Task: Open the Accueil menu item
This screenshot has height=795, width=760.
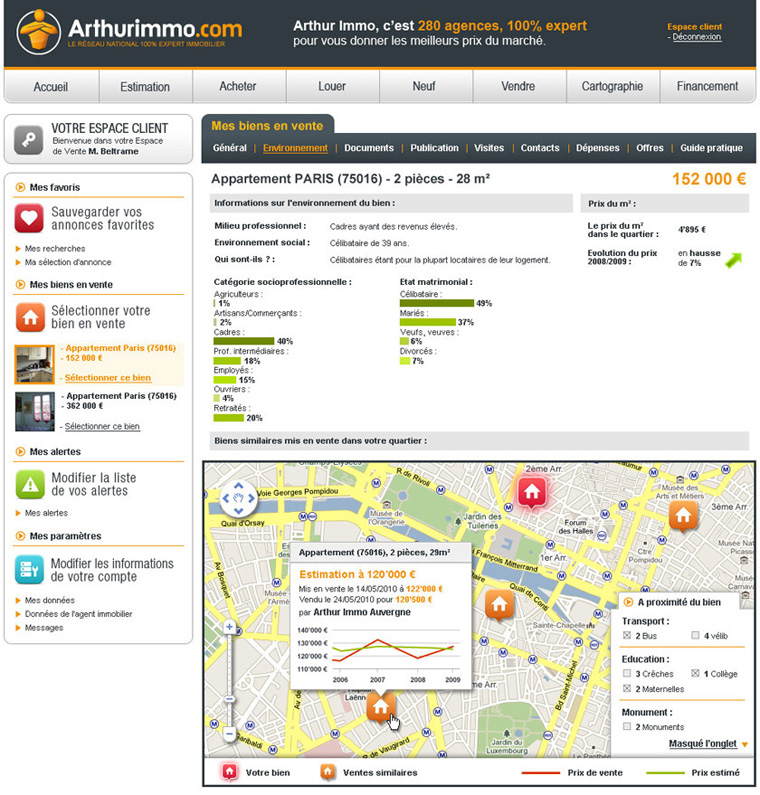Action: 51,87
